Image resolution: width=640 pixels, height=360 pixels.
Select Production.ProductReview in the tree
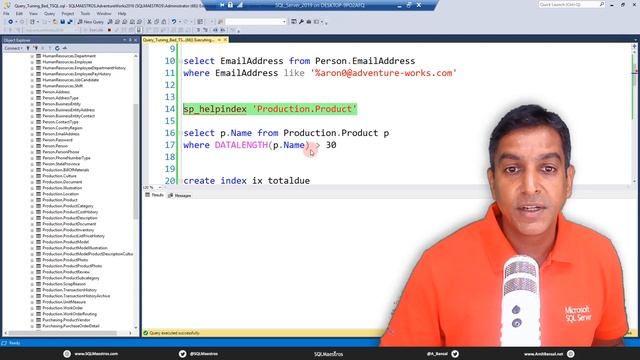point(66,272)
